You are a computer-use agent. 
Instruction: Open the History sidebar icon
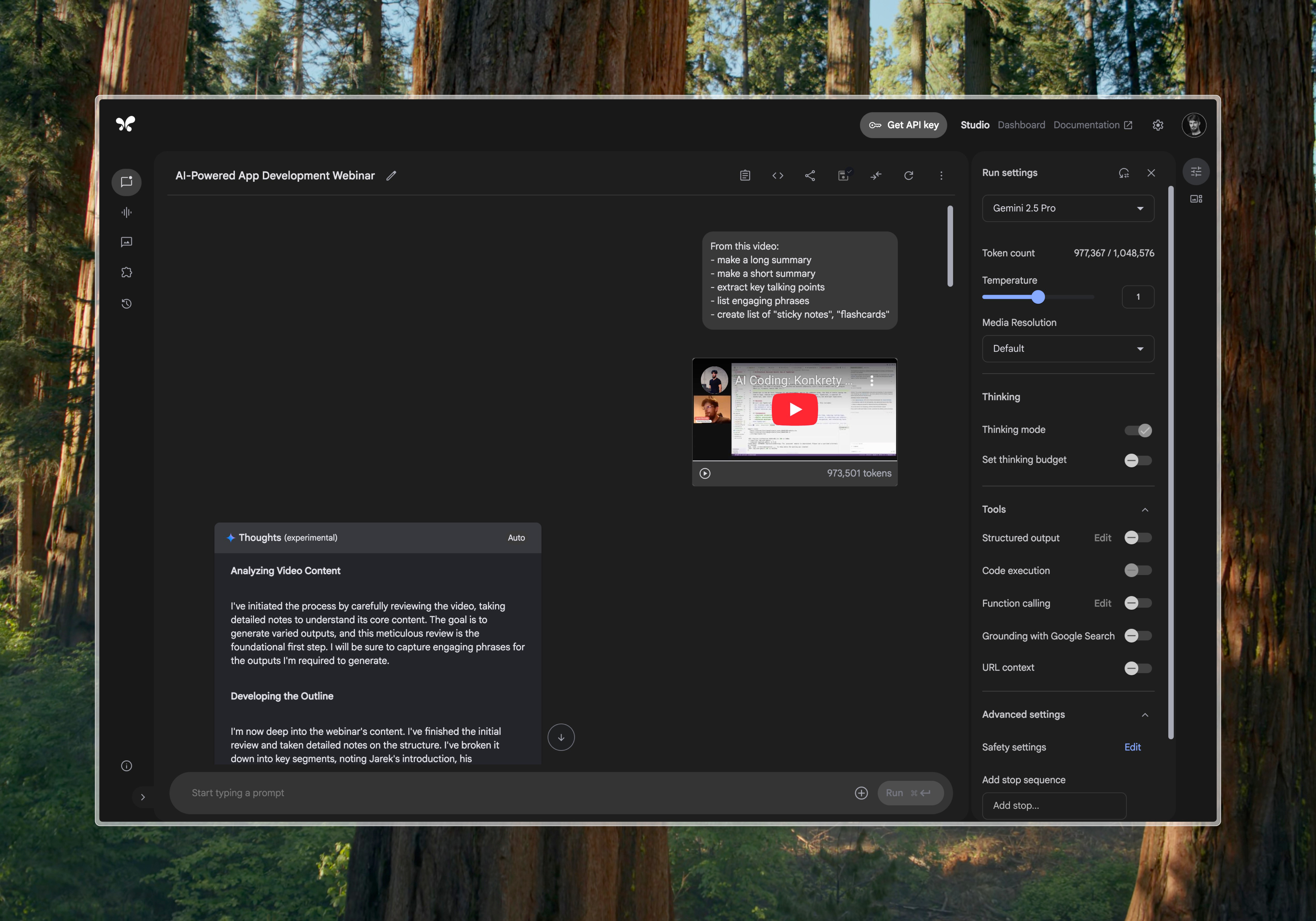click(x=127, y=304)
